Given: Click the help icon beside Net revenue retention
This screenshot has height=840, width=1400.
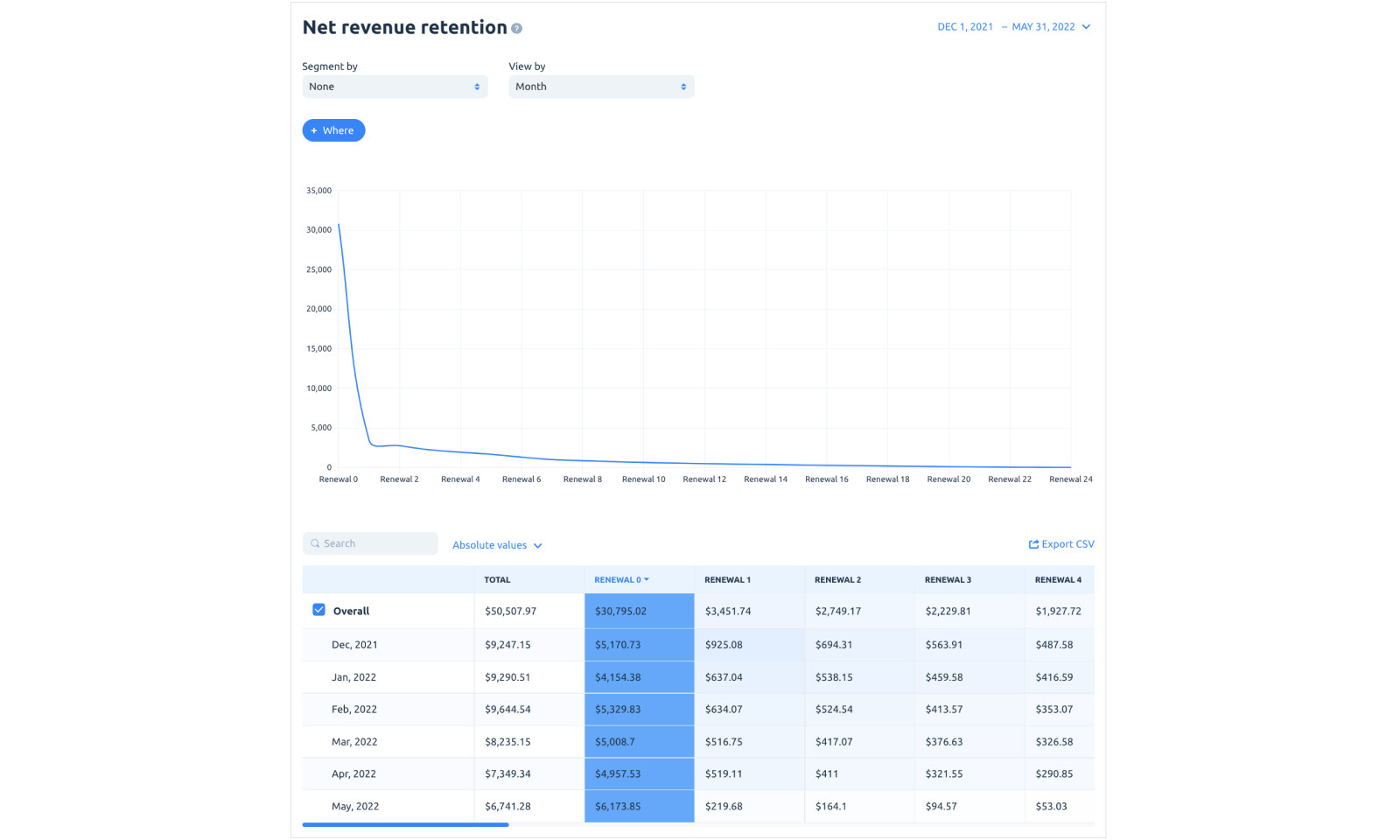Looking at the screenshot, I should pyautogui.click(x=516, y=29).
